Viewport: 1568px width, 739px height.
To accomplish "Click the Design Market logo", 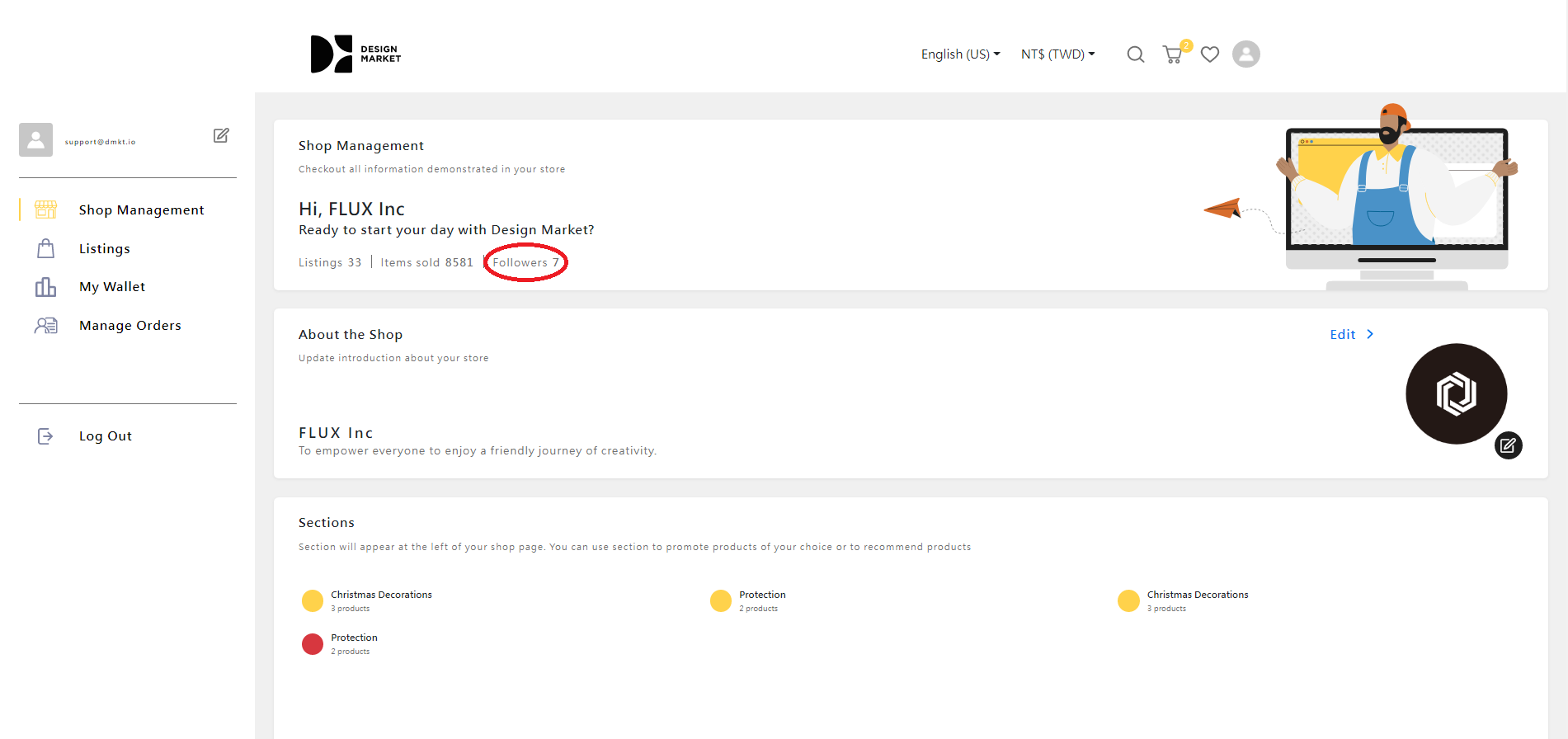I will point(356,54).
